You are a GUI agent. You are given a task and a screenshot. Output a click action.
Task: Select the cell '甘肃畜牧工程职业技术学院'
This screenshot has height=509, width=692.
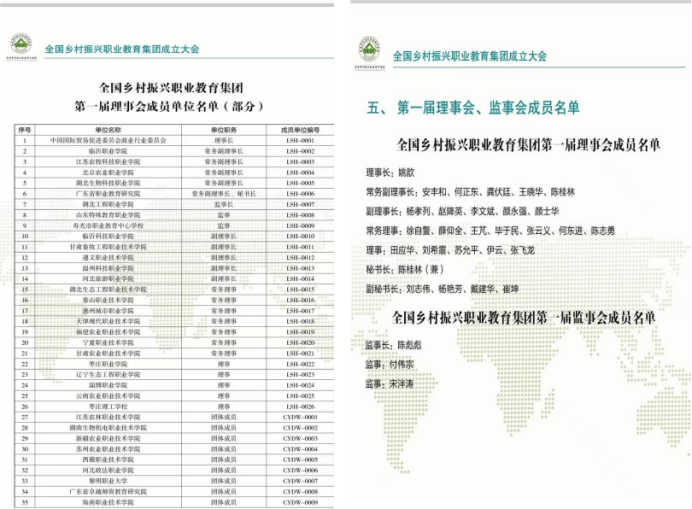pyautogui.click(x=108, y=247)
